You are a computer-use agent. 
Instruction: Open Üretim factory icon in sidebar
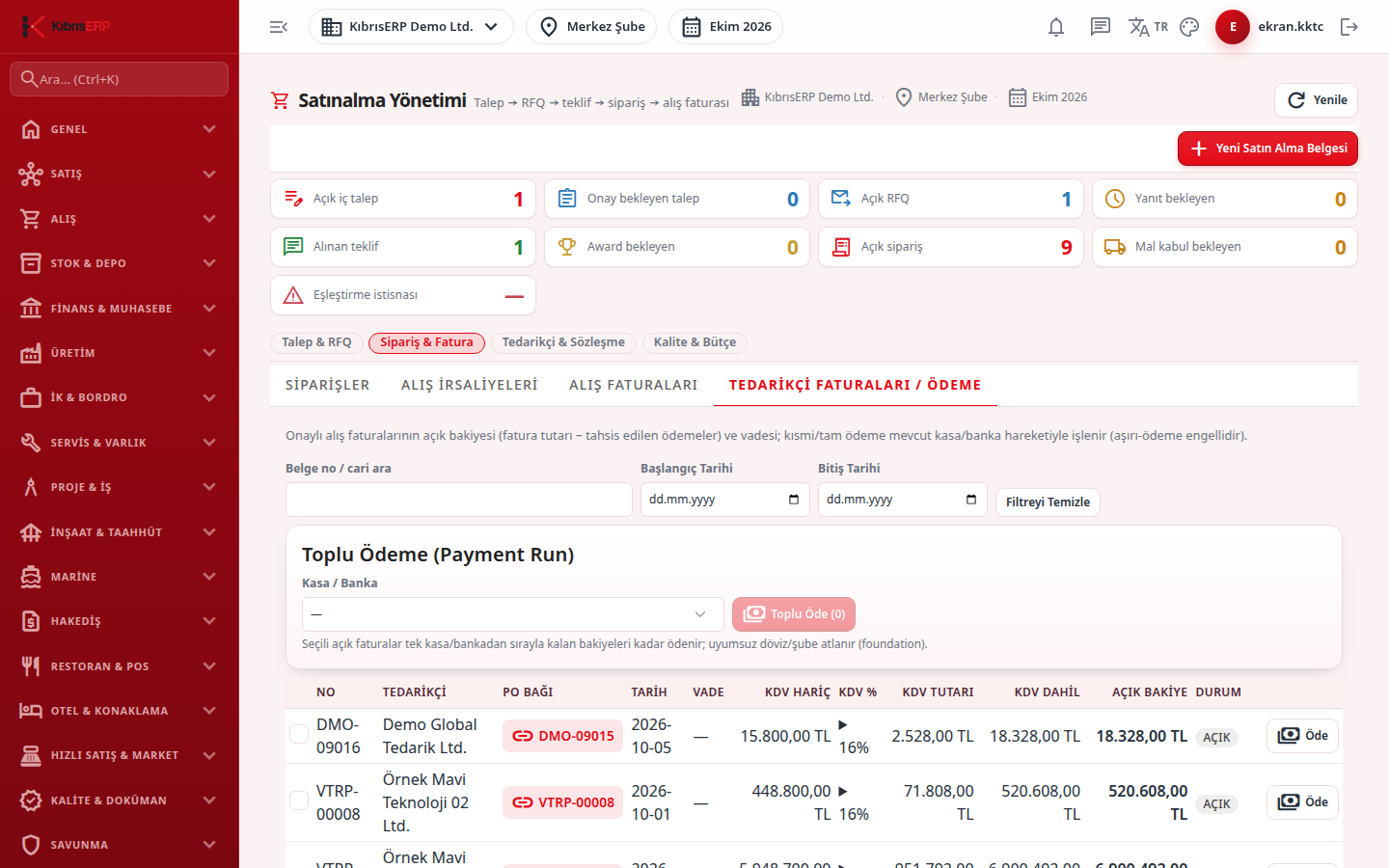coord(31,353)
